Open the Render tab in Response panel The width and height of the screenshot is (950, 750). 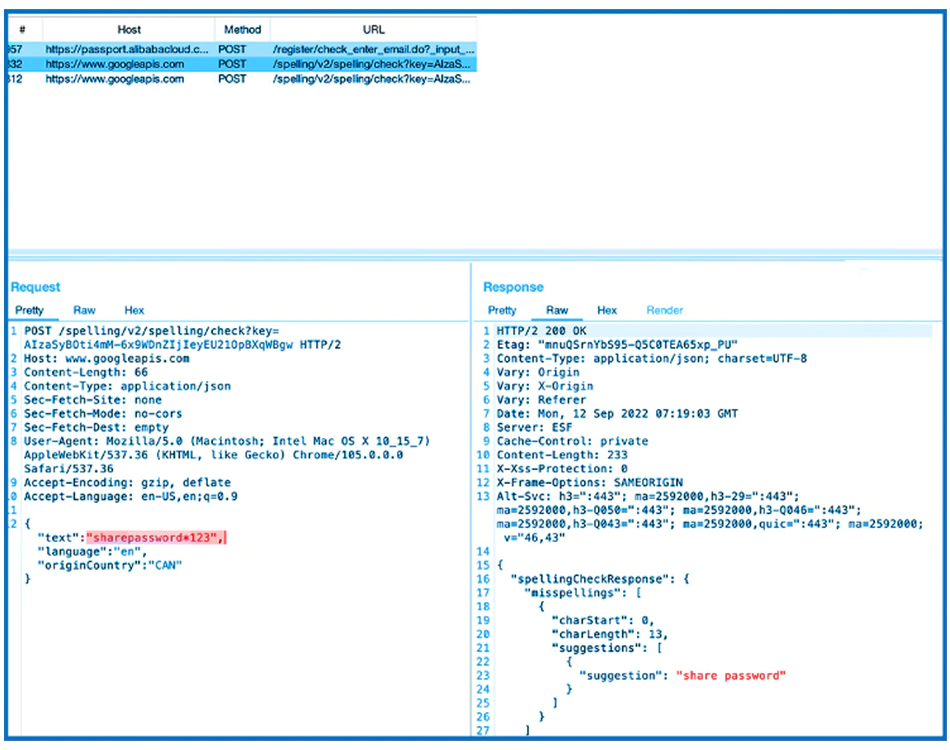(x=664, y=310)
